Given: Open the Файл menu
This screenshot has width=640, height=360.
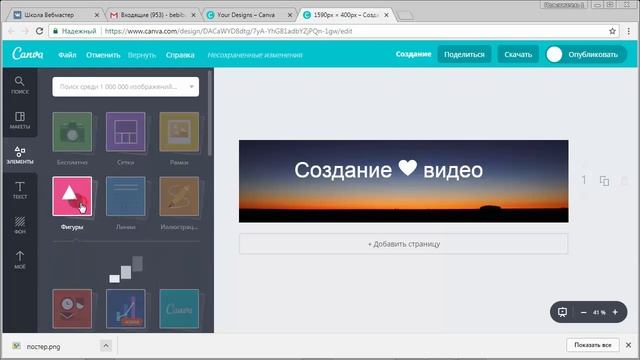Looking at the screenshot, I should pos(67,55).
